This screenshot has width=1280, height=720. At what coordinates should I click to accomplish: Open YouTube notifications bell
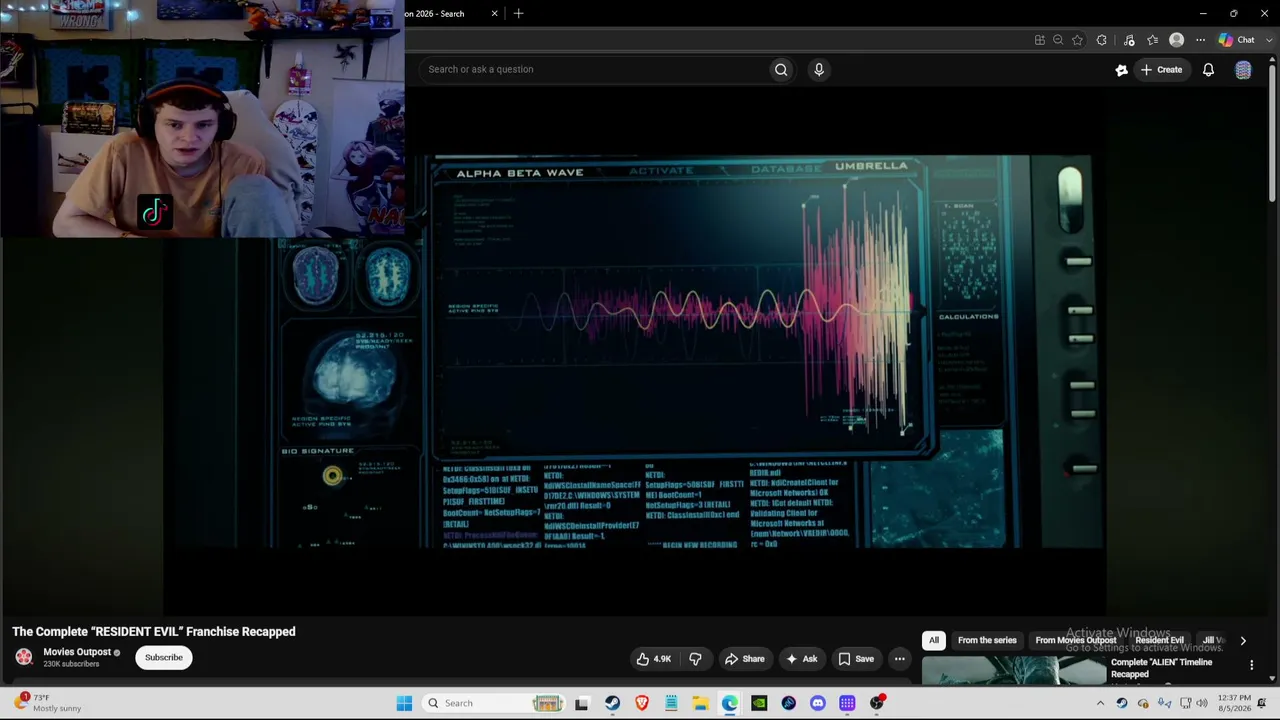tap(1208, 70)
